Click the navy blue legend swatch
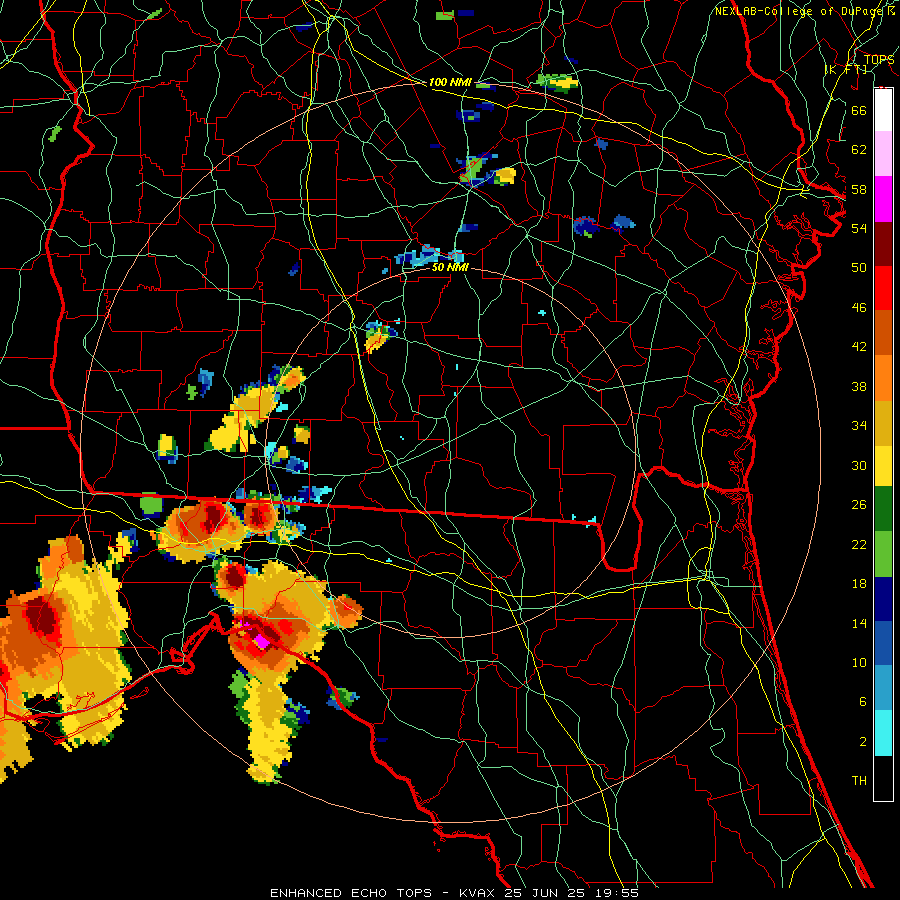 pos(883,599)
